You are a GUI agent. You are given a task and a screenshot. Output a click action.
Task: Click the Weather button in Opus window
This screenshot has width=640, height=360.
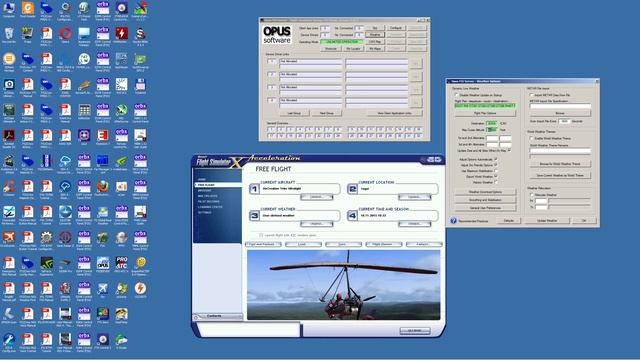click(375, 35)
